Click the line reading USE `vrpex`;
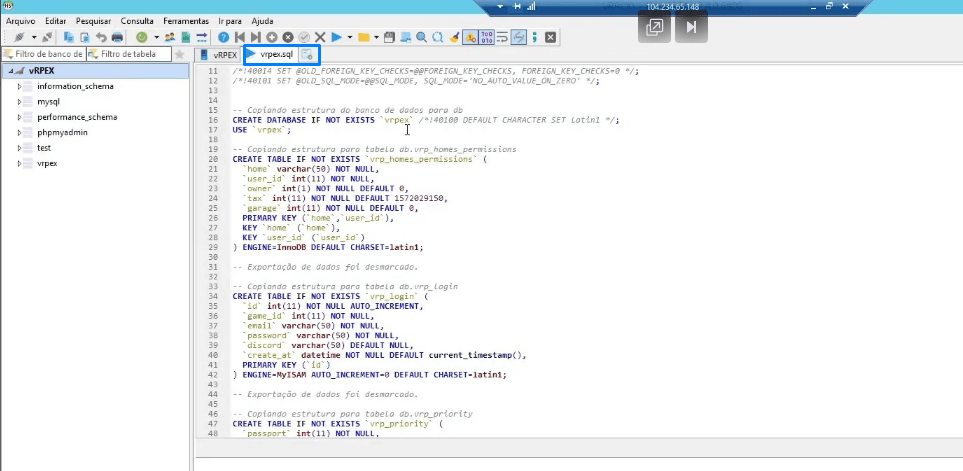The height and width of the screenshot is (471, 963). [262, 130]
